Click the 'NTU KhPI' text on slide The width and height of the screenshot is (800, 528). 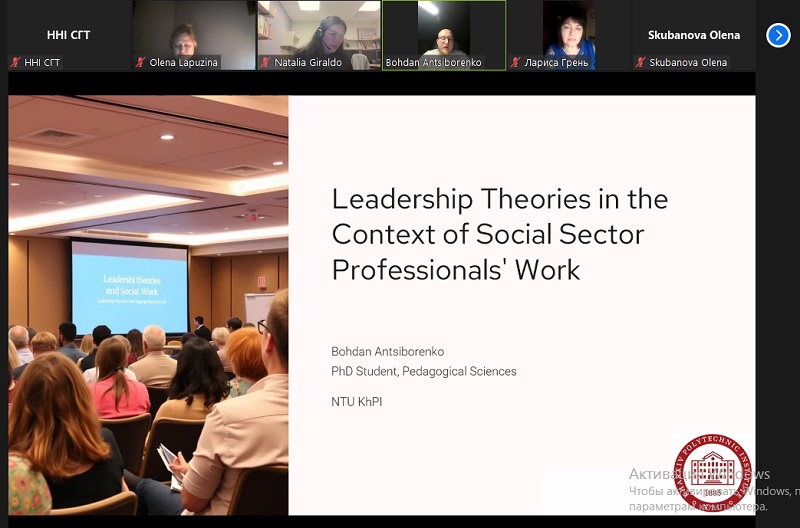(357, 402)
